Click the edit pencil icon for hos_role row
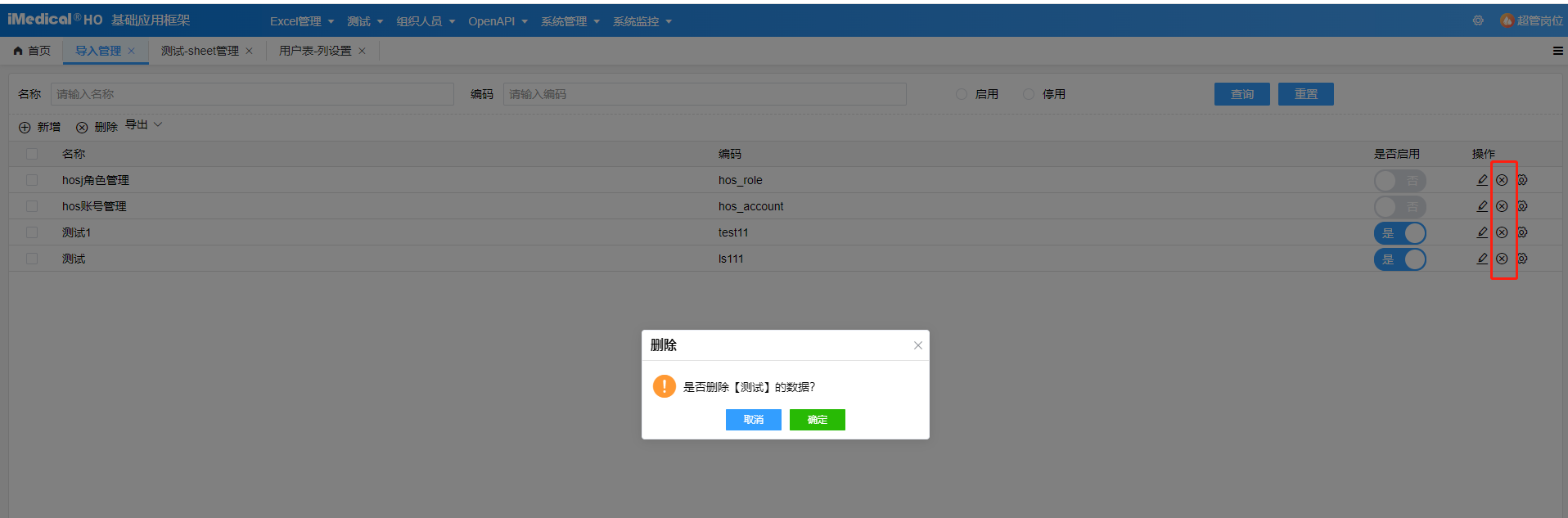Image resolution: width=1568 pixels, height=518 pixels. coord(1481,180)
